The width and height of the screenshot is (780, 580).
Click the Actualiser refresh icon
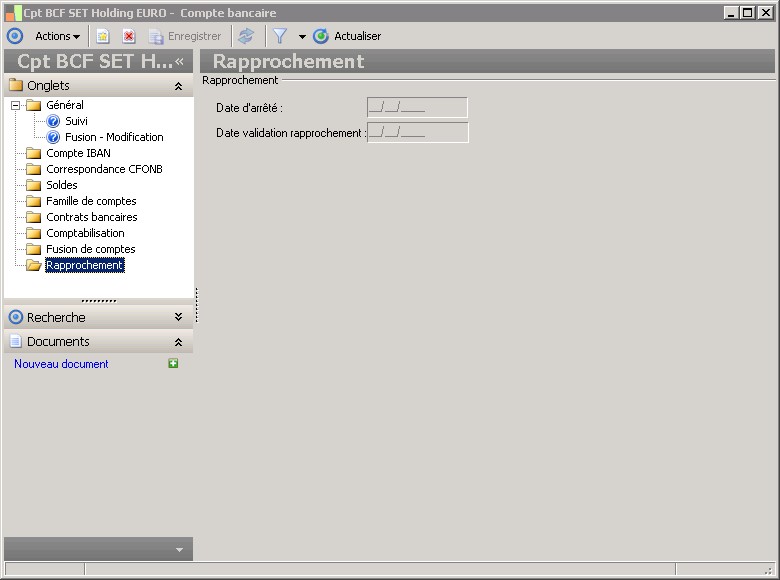coord(321,36)
